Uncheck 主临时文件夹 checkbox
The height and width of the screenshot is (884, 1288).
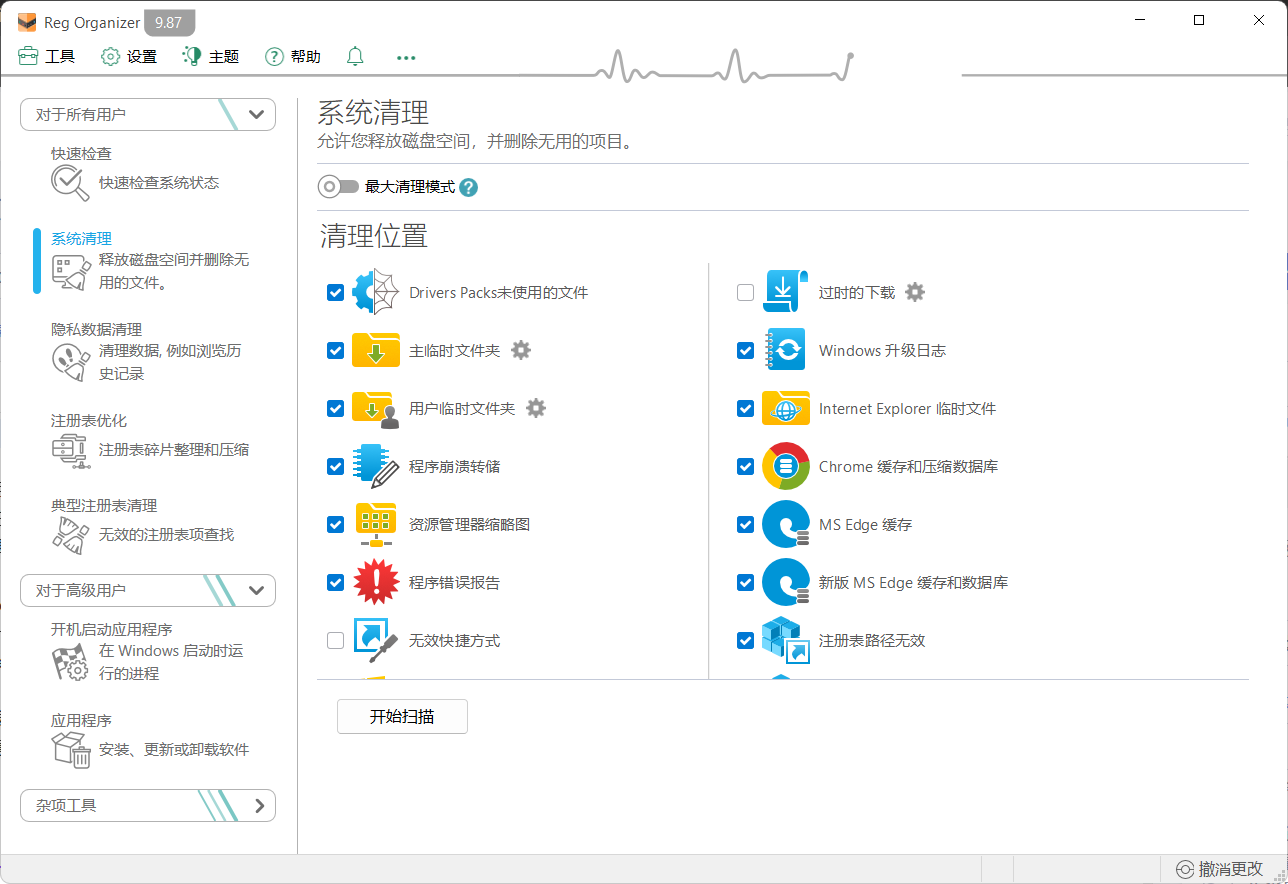tap(336, 351)
